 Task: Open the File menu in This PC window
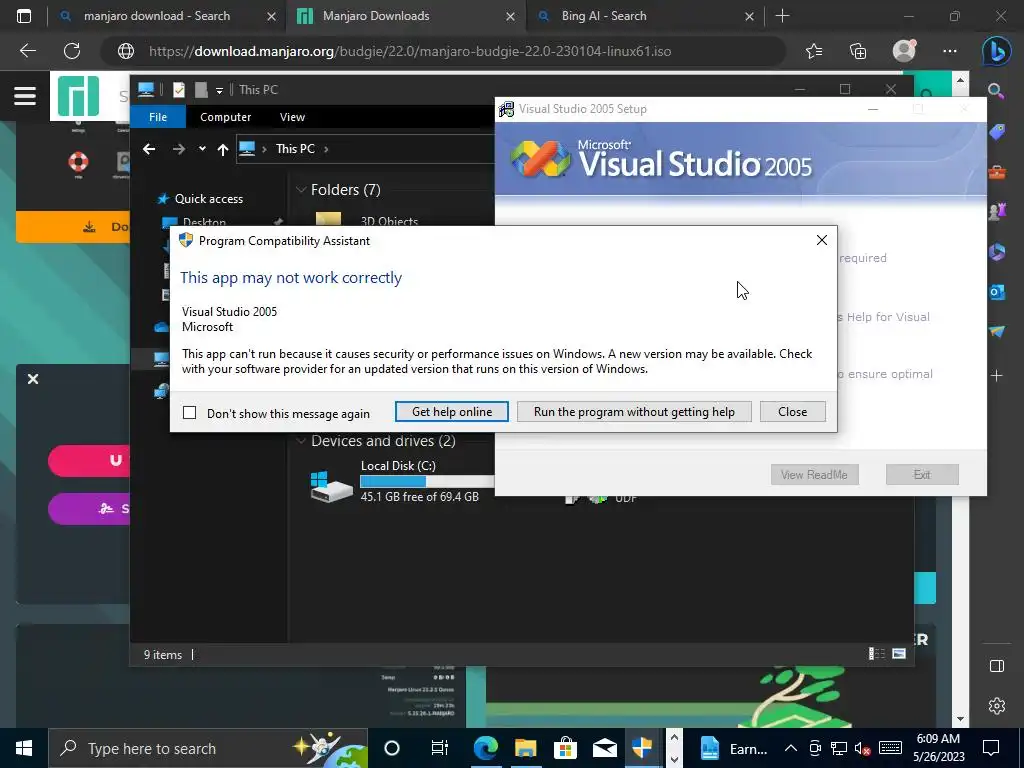click(158, 117)
